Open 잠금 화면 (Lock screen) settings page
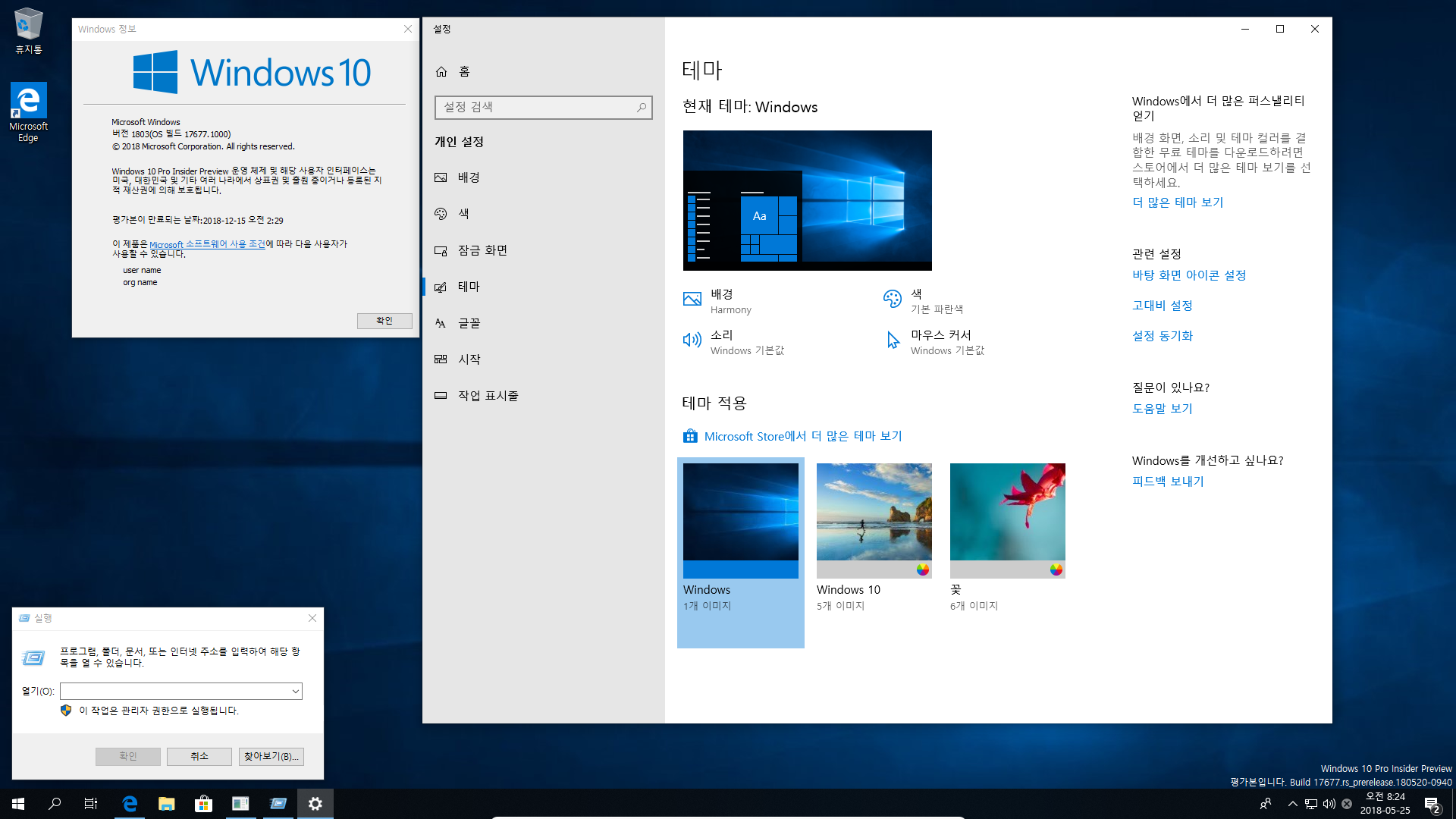 [543, 249]
